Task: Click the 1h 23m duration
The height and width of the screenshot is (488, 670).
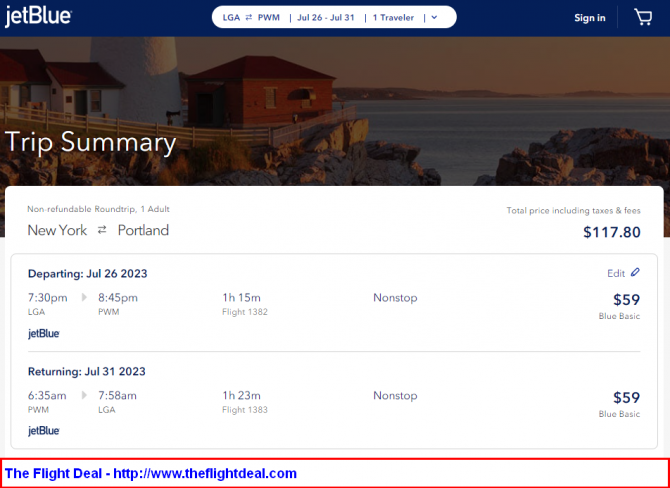Action: [241, 395]
